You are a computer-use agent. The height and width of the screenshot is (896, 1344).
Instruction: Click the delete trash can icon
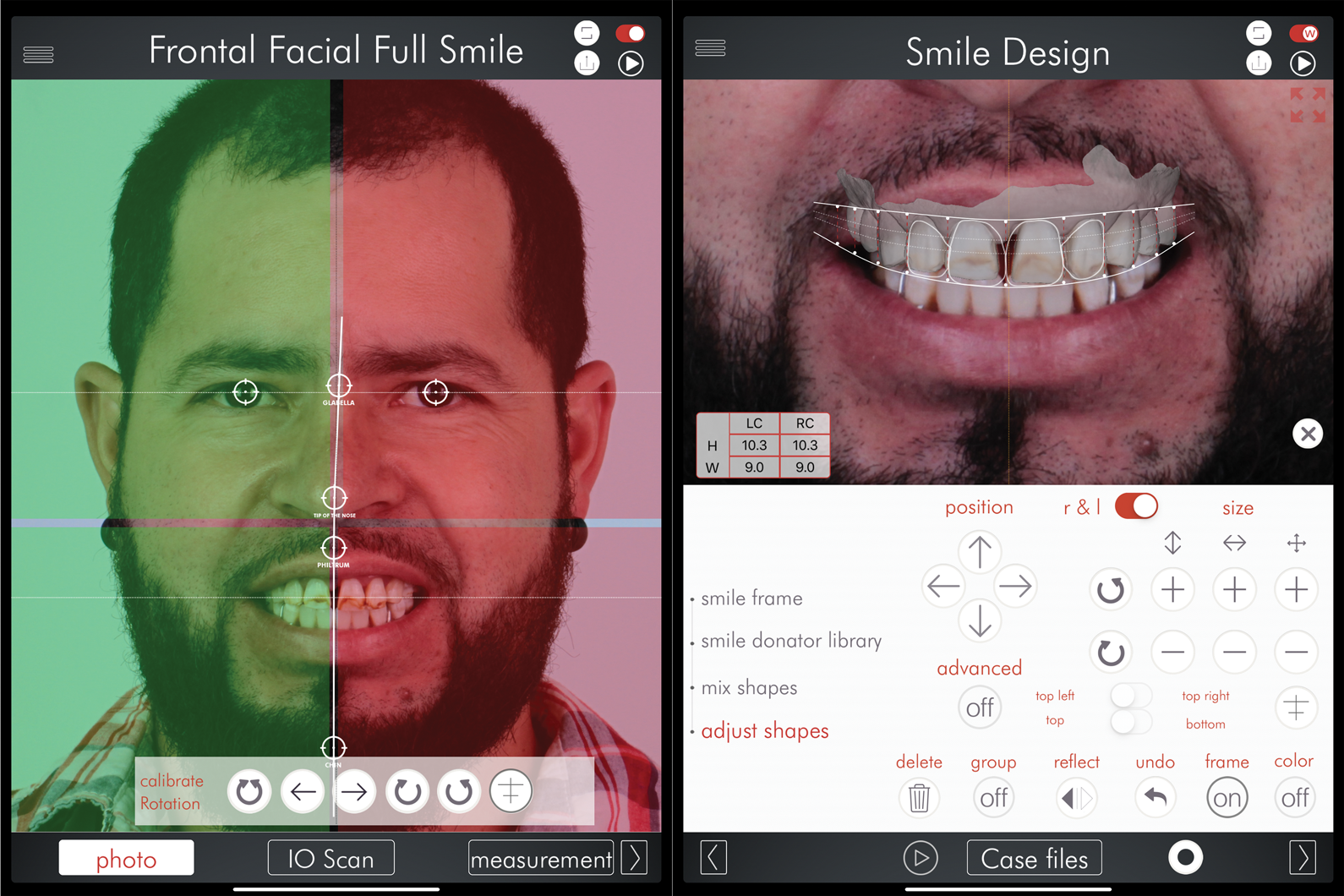coord(919,797)
